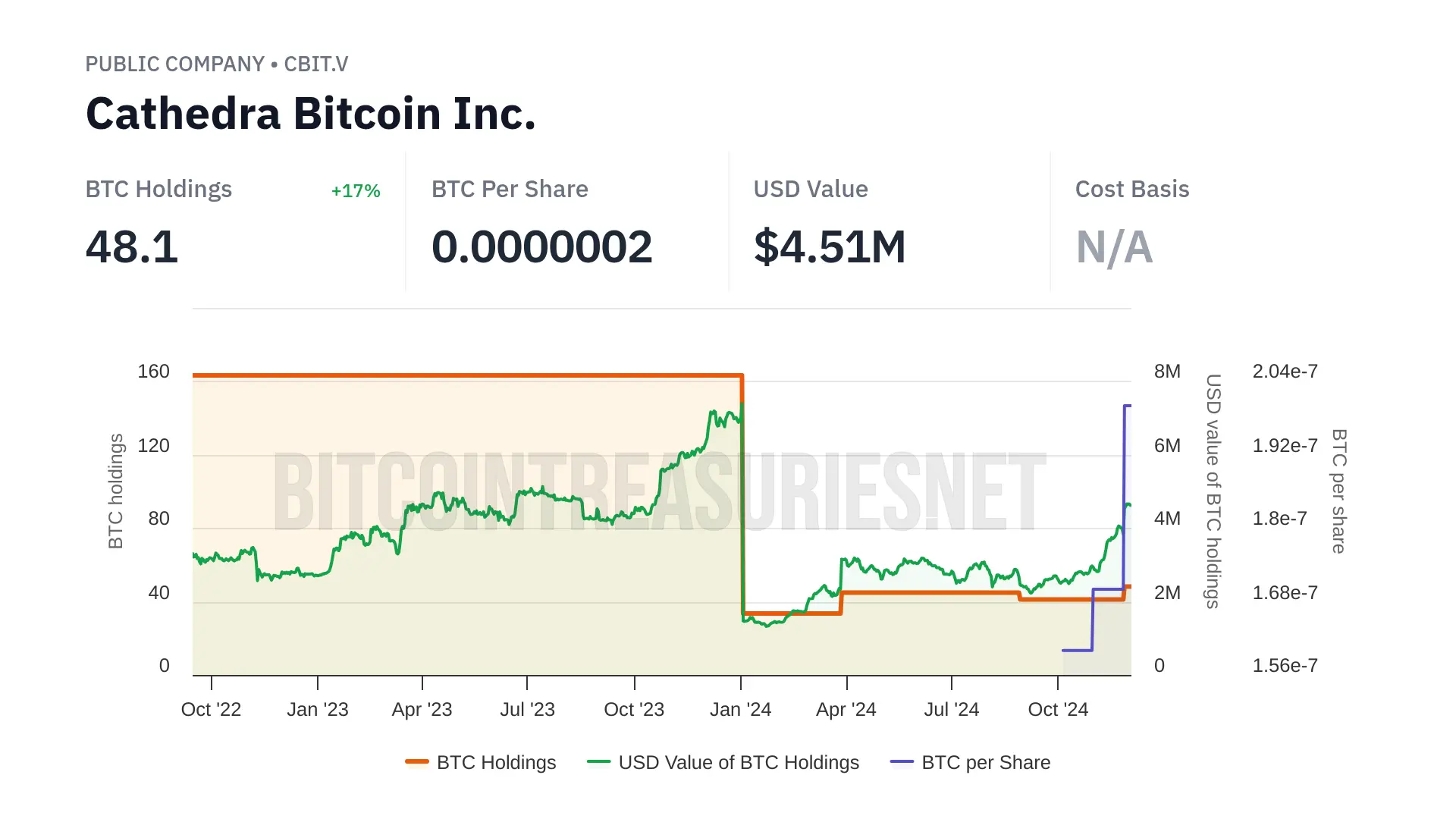1456x819 pixels.
Task: Click the orange BTC Holdings legend swatch
Action: pos(417,761)
